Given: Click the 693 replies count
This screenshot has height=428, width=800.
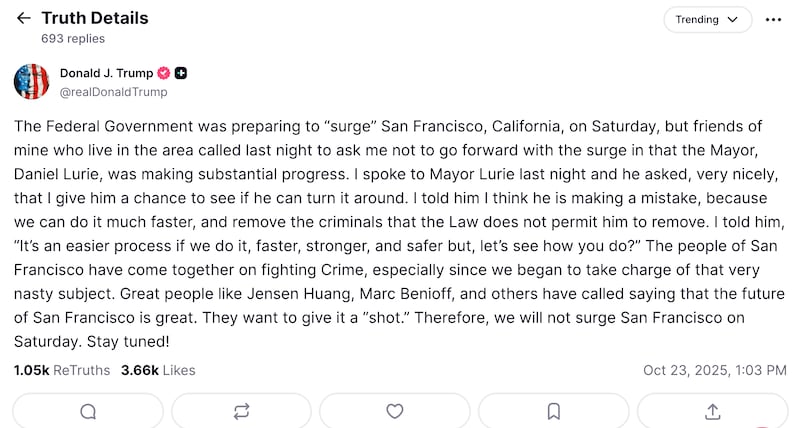Looking at the screenshot, I should (72, 38).
